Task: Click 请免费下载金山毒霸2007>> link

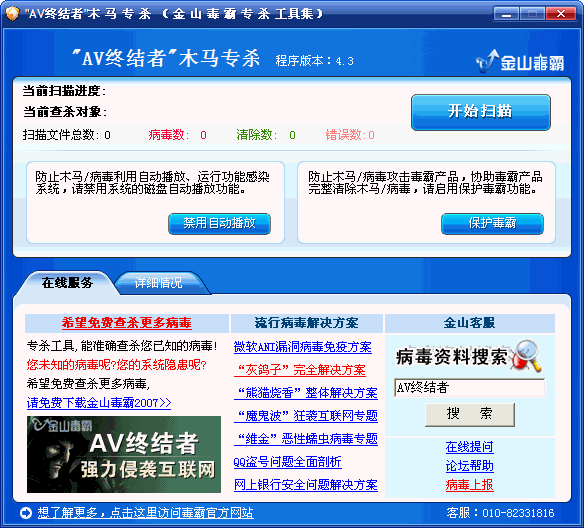Action: tap(99, 403)
